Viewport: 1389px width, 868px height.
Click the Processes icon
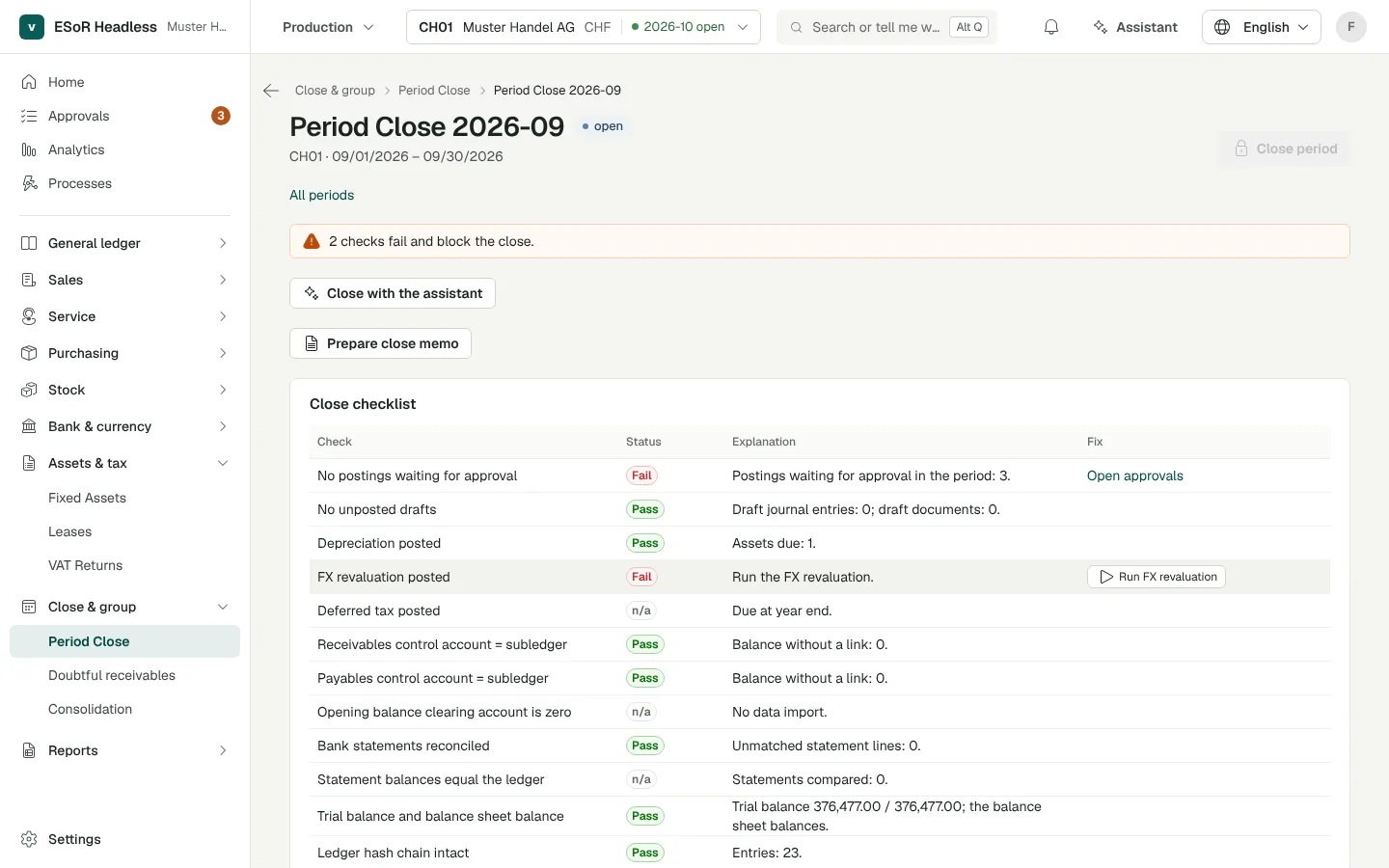click(x=29, y=183)
